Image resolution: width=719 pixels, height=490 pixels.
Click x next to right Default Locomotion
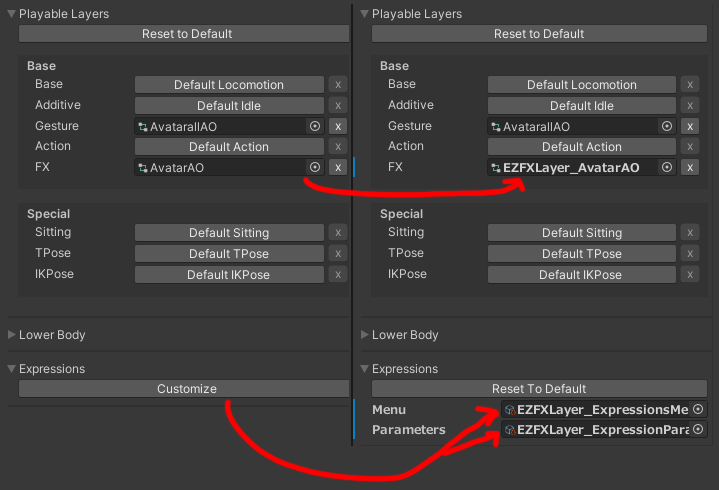tap(690, 85)
